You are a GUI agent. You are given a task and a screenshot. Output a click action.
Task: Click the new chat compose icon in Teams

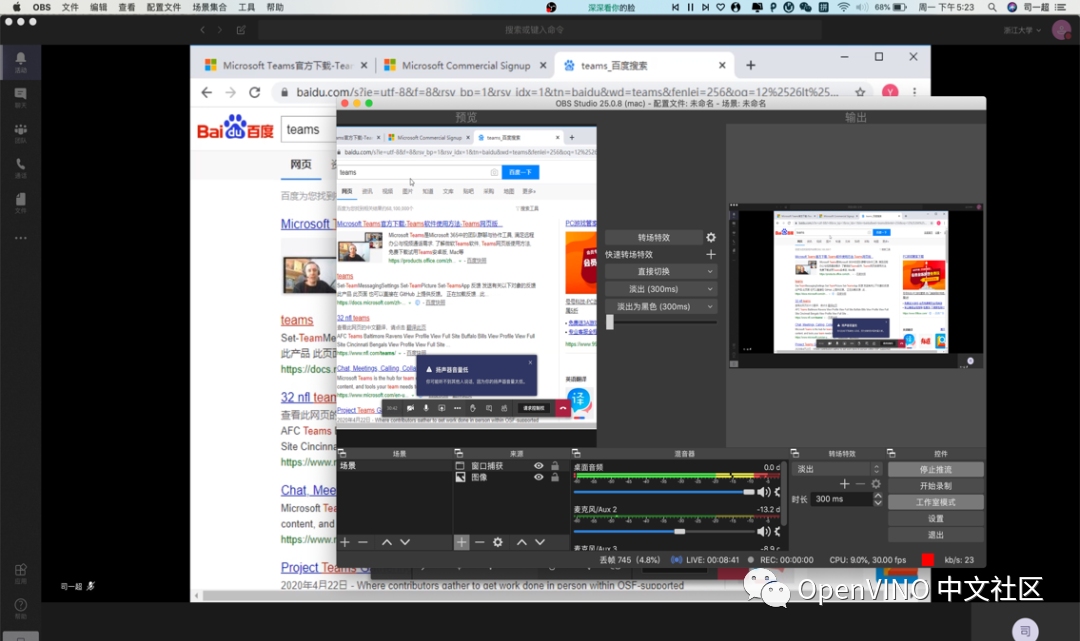[241, 30]
